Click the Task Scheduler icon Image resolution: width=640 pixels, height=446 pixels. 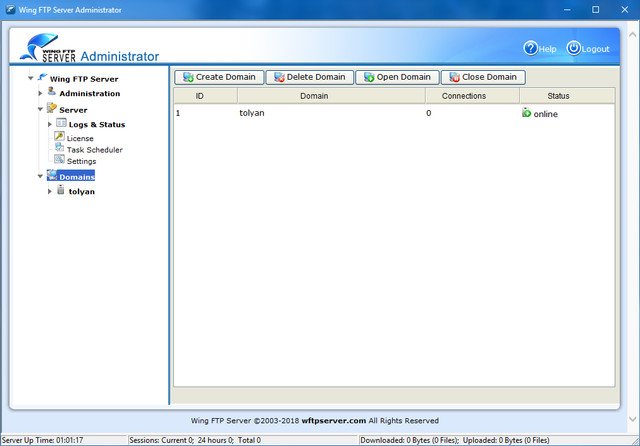pyautogui.click(x=59, y=149)
